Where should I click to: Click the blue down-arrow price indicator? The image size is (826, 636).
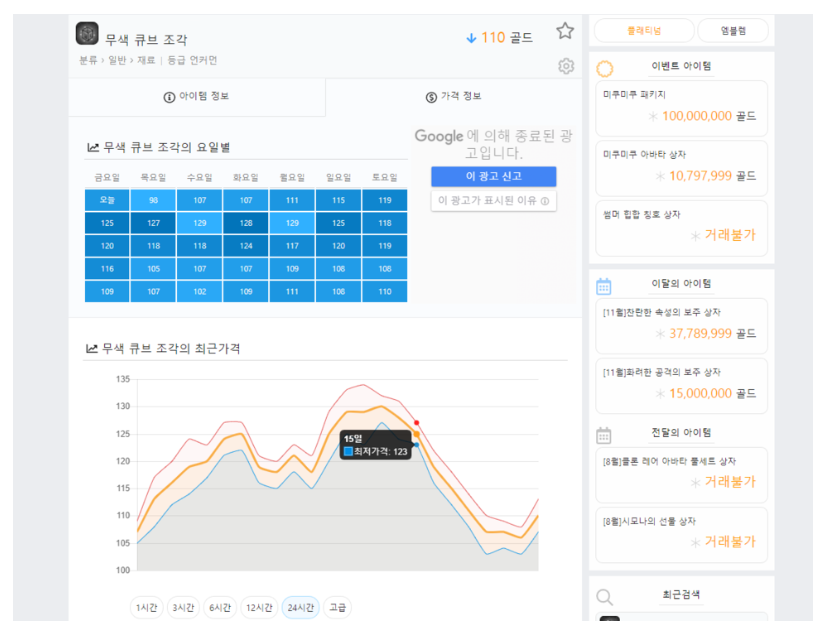pos(471,38)
